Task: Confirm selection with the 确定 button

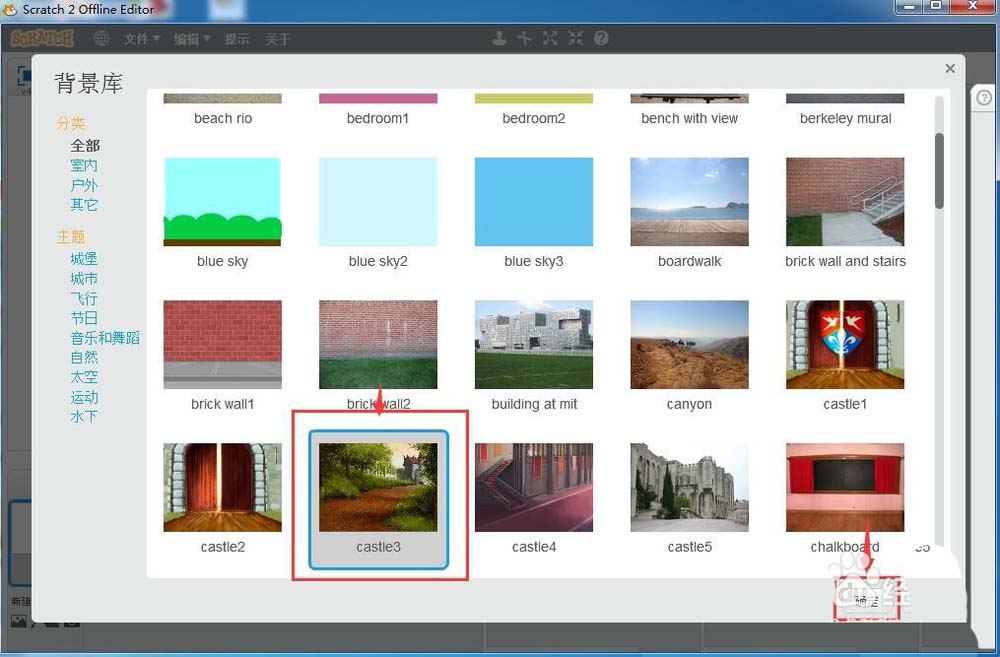Action: pos(866,601)
